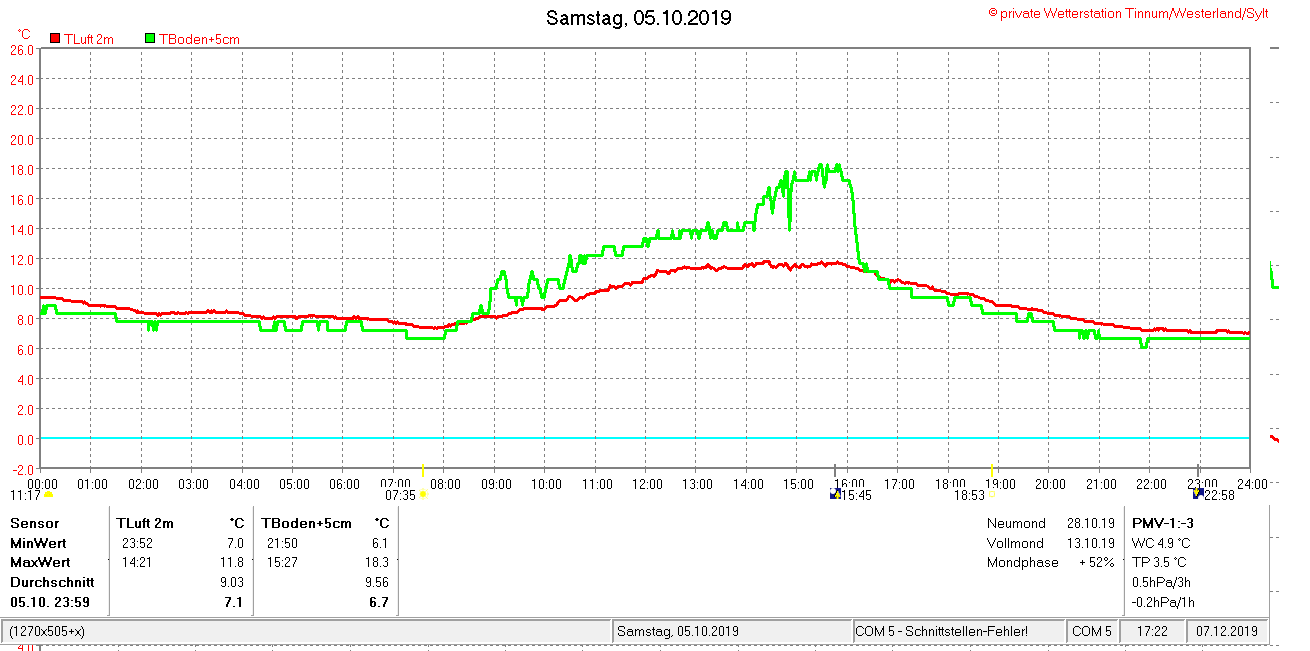The width and height of the screenshot is (1310, 651).
Task: Click the green TBoden+5cm legend square
Action: point(150,39)
